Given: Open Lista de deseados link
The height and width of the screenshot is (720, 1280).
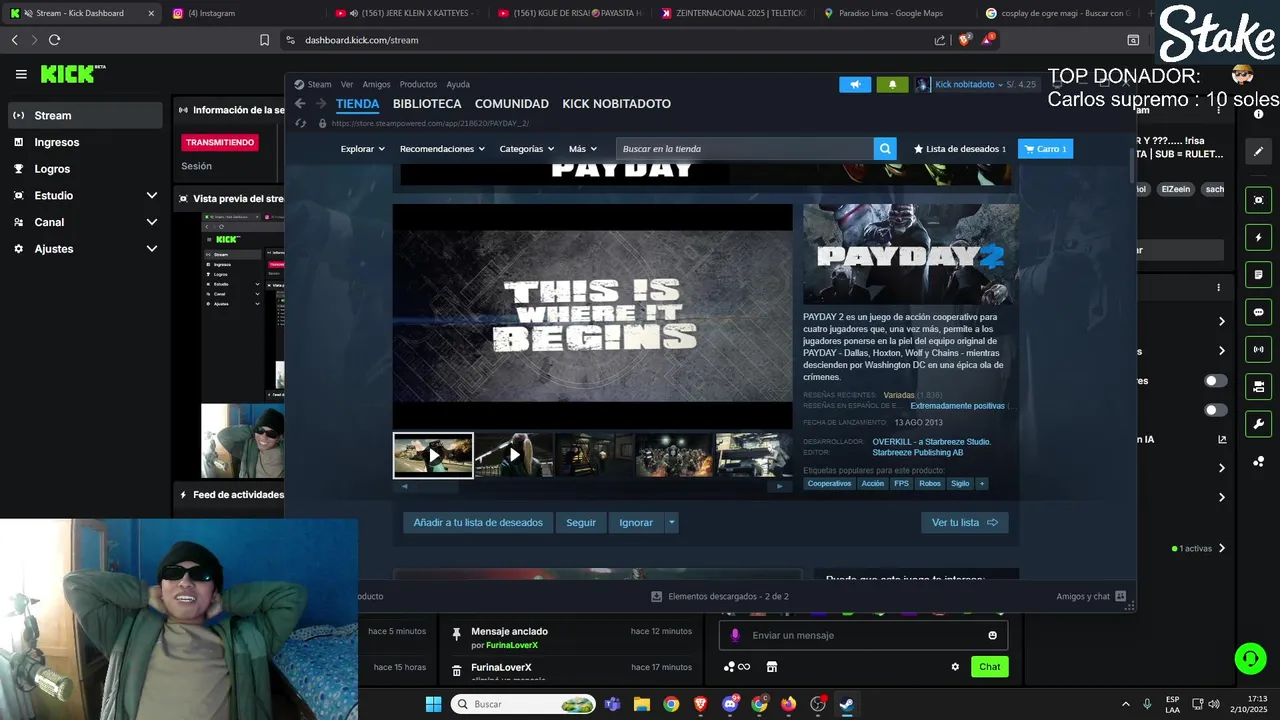Looking at the screenshot, I should click(960, 149).
